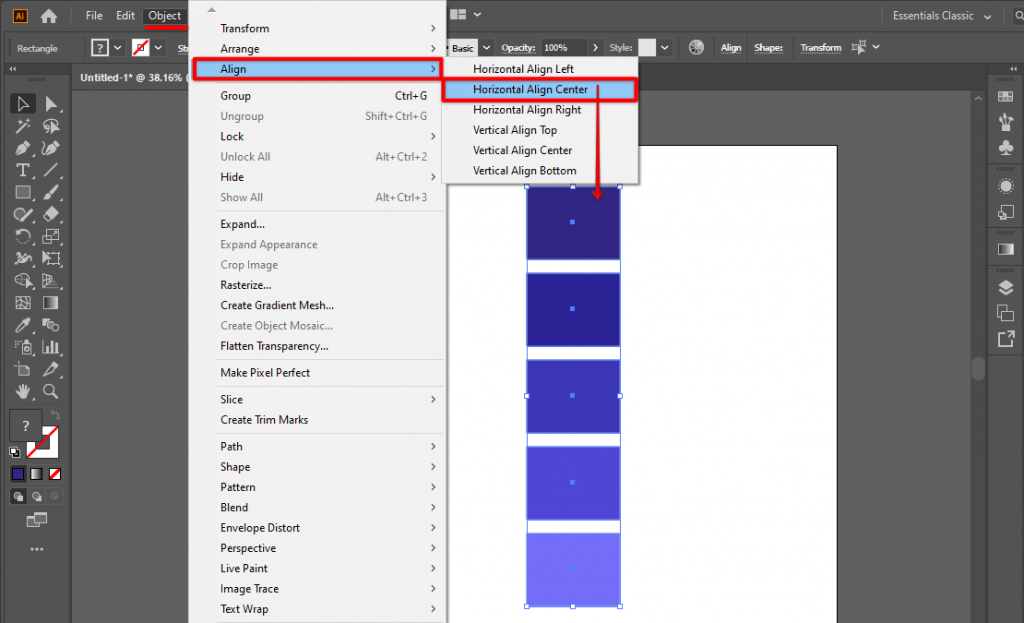This screenshot has height=623, width=1024.
Task: Select the Selection tool
Action: [x=22, y=103]
